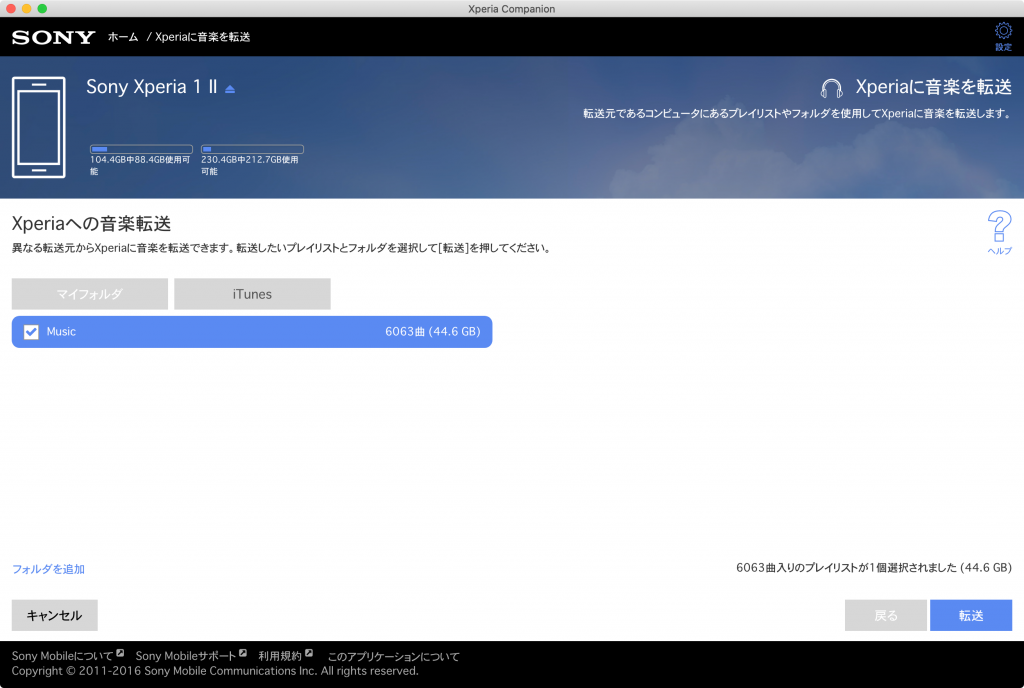The image size is (1024, 688).
Task: Open Sony Mobileサポート link
Action: point(185,656)
